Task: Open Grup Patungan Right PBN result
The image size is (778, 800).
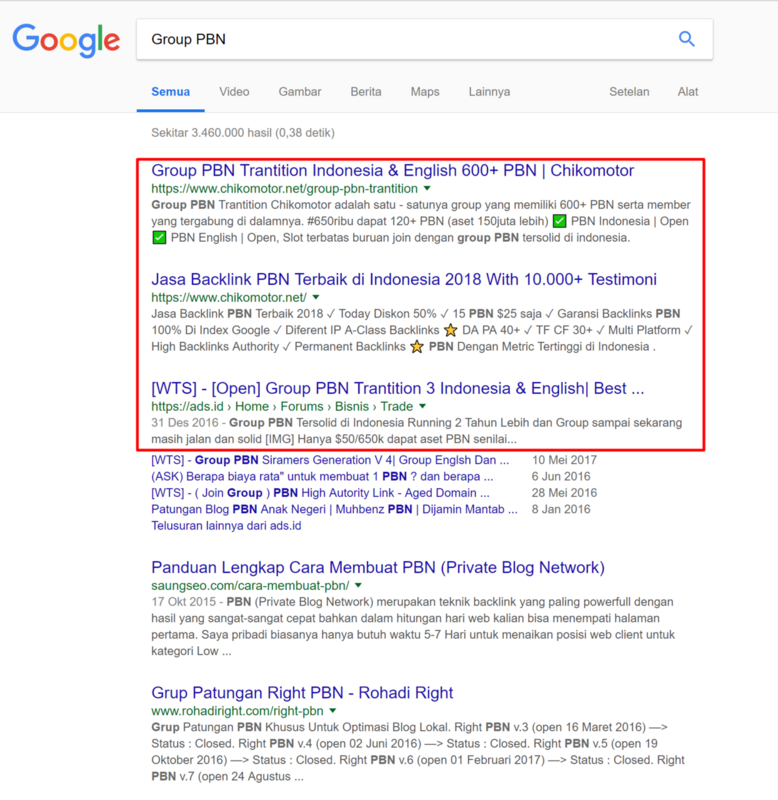Action: click(302, 693)
